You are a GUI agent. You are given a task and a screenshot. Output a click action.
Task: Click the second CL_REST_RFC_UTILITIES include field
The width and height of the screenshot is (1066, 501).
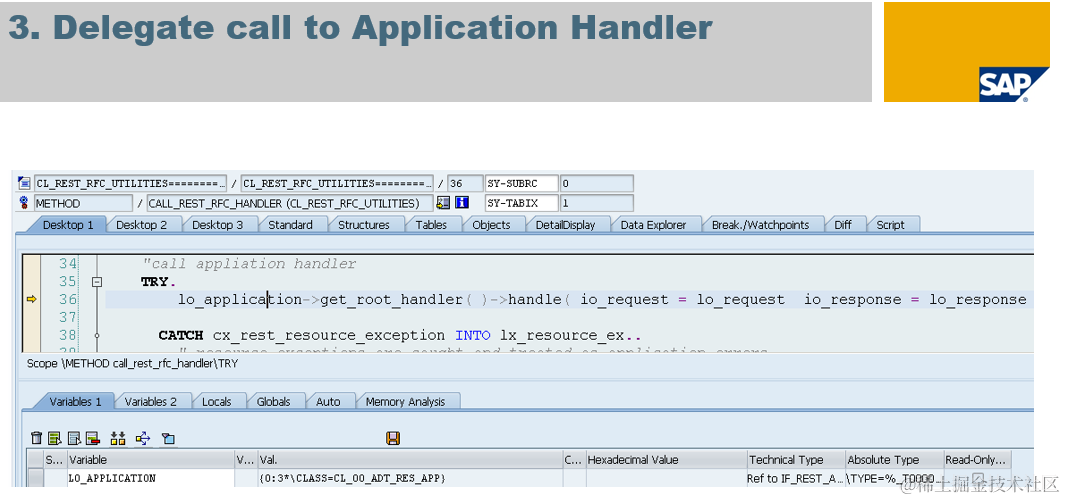[337, 184]
